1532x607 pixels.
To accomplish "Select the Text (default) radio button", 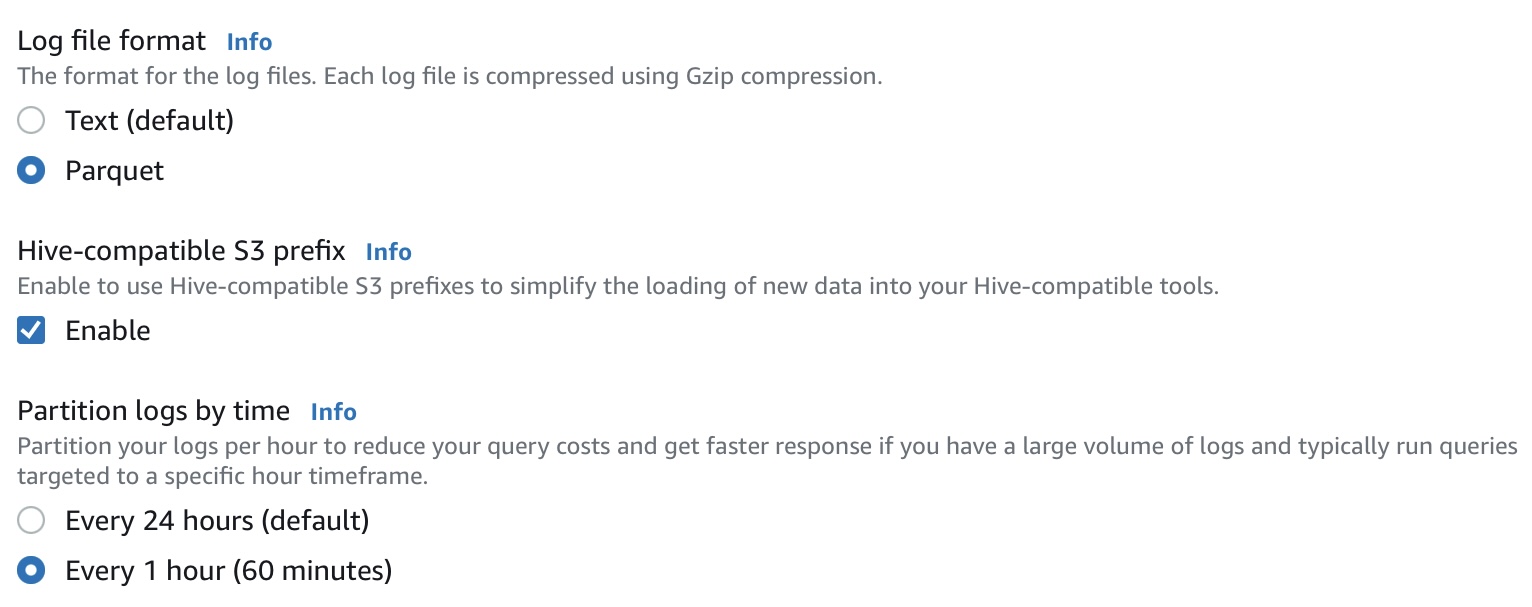I will click(32, 121).
